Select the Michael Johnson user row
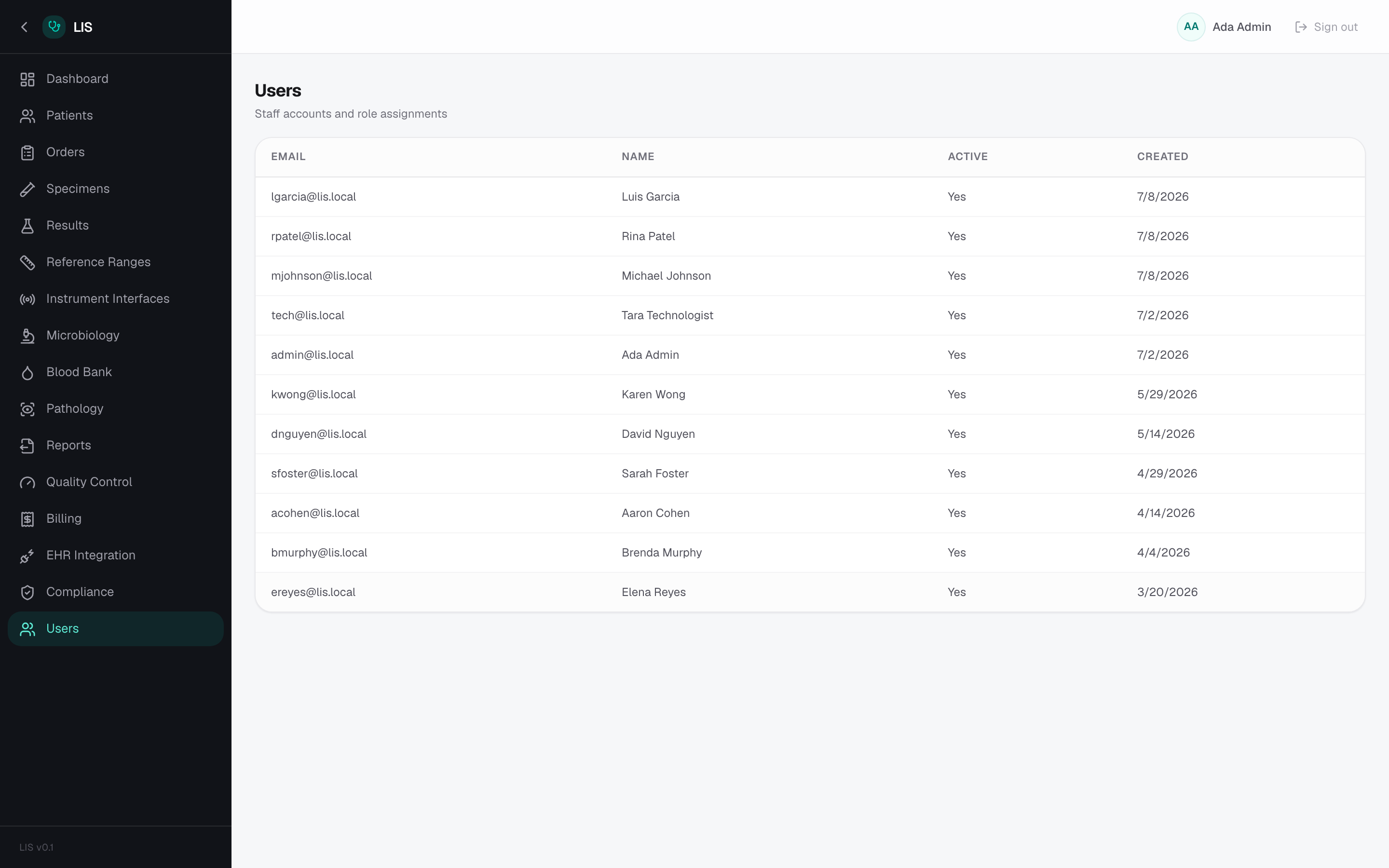The image size is (1389, 868). click(810, 276)
